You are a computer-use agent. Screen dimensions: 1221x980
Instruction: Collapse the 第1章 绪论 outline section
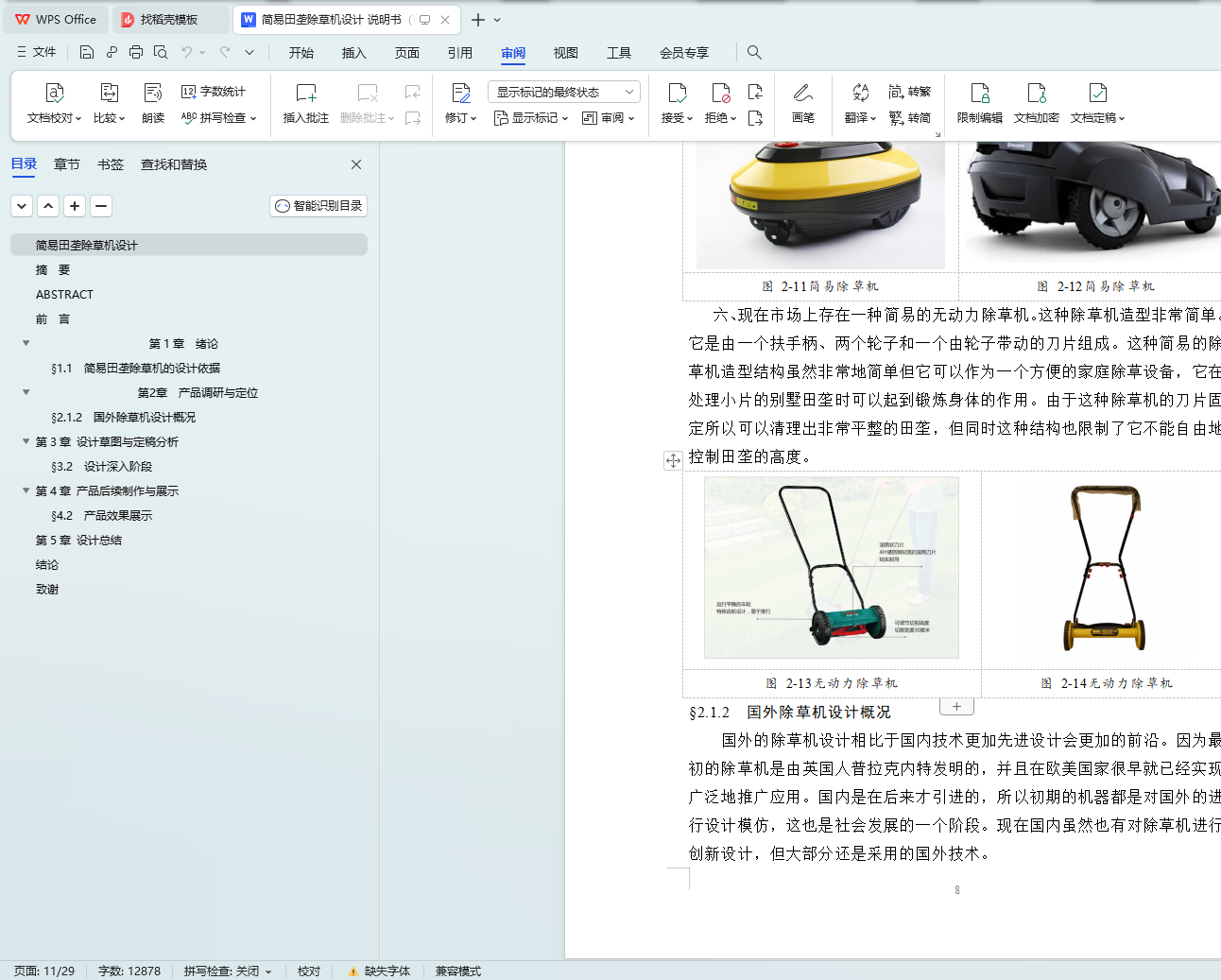(x=26, y=343)
